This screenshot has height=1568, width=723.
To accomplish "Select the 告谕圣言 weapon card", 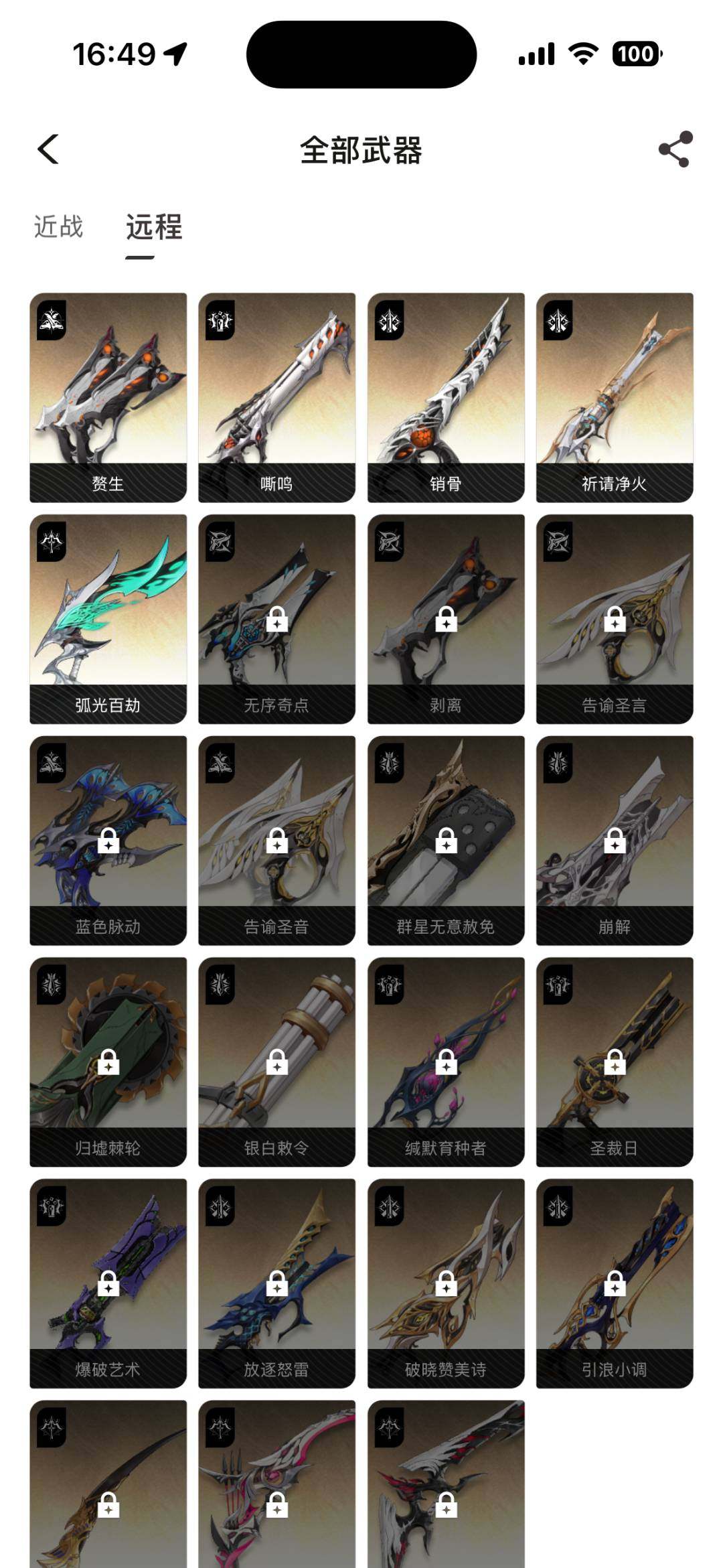I will point(615,619).
